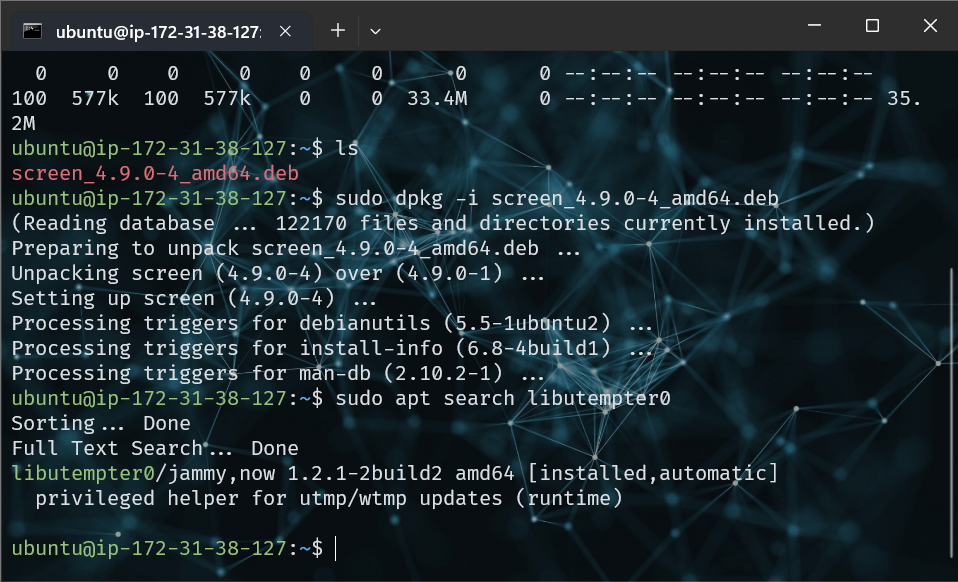Close the terminal window
The image size is (958, 582).
[929, 26]
